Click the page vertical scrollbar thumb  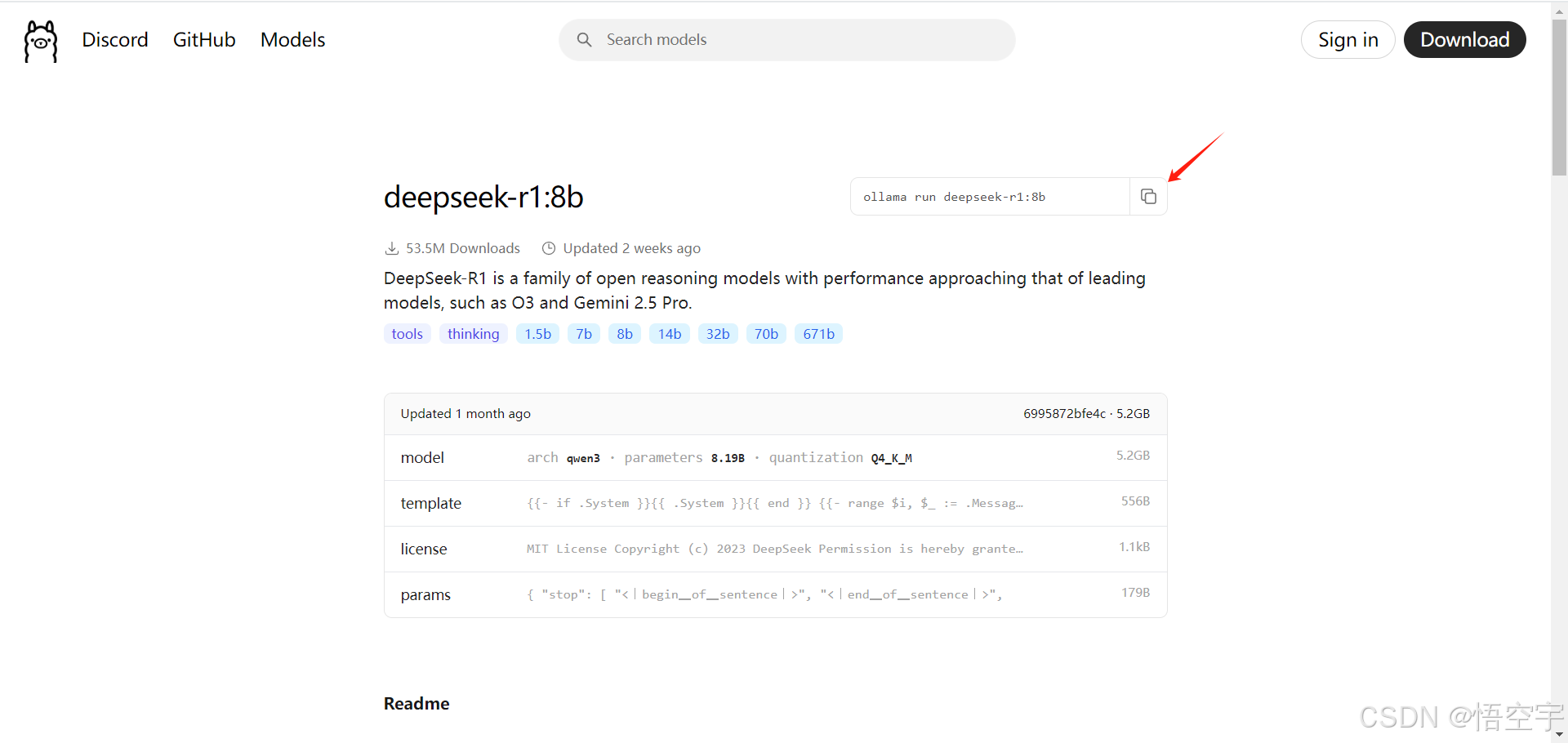(1559, 97)
